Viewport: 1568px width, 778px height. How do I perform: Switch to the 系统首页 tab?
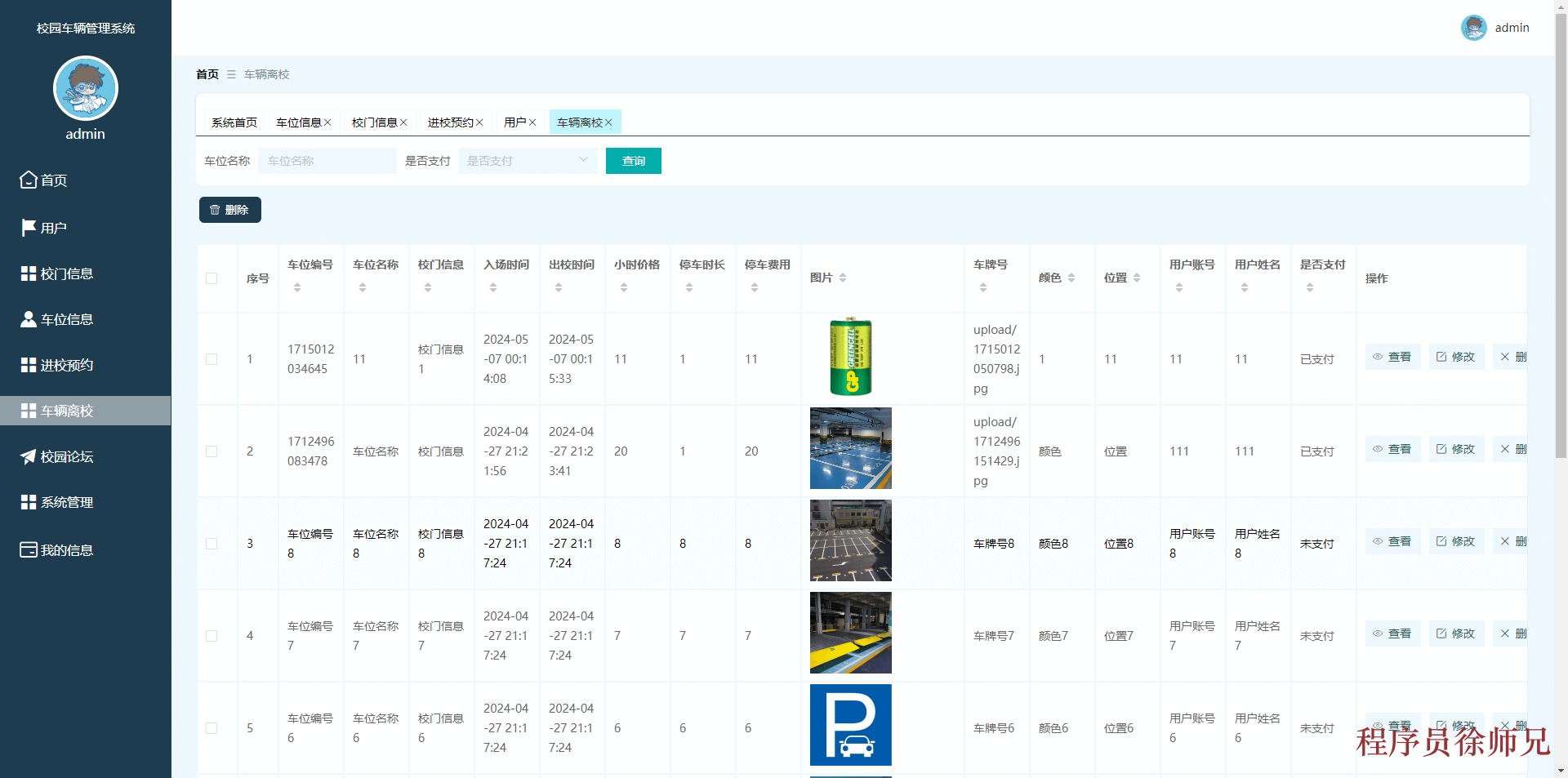pyautogui.click(x=234, y=122)
